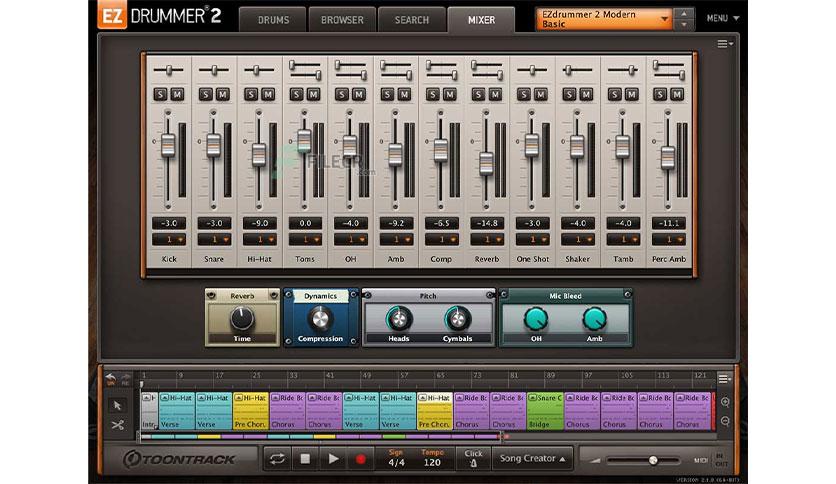Click the Kick pan slider
The width and height of the screenshot is (836, 484).
[x=168, y=70]
